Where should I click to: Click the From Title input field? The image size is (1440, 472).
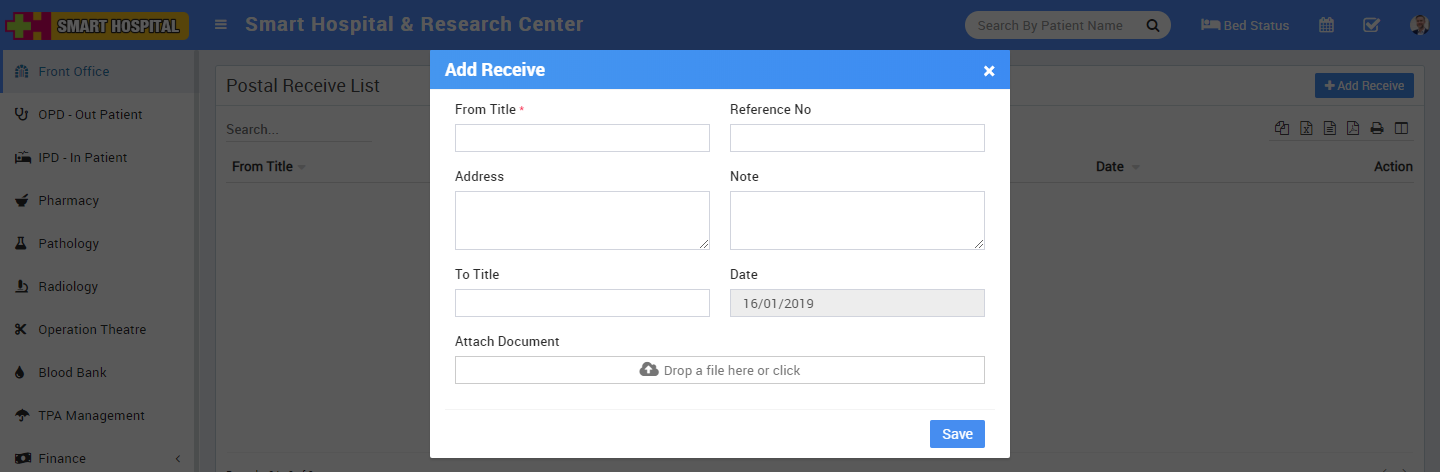click(x=582, y=138)
